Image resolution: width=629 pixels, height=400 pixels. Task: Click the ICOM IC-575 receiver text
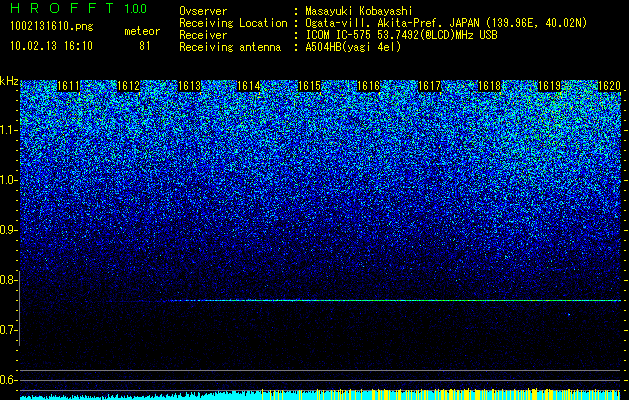[402, 35]
